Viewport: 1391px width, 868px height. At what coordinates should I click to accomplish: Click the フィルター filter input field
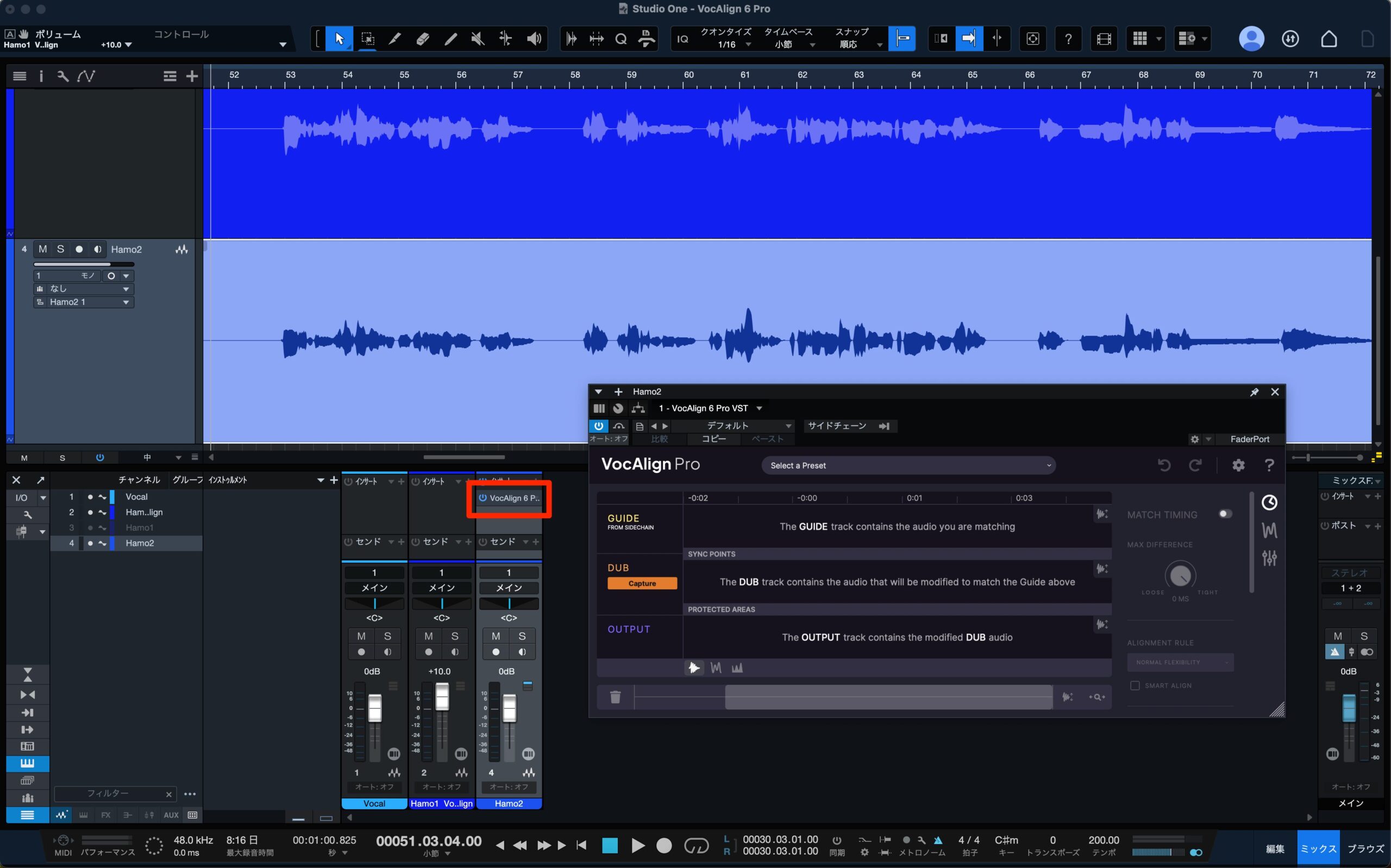click(x=114, y=794)
